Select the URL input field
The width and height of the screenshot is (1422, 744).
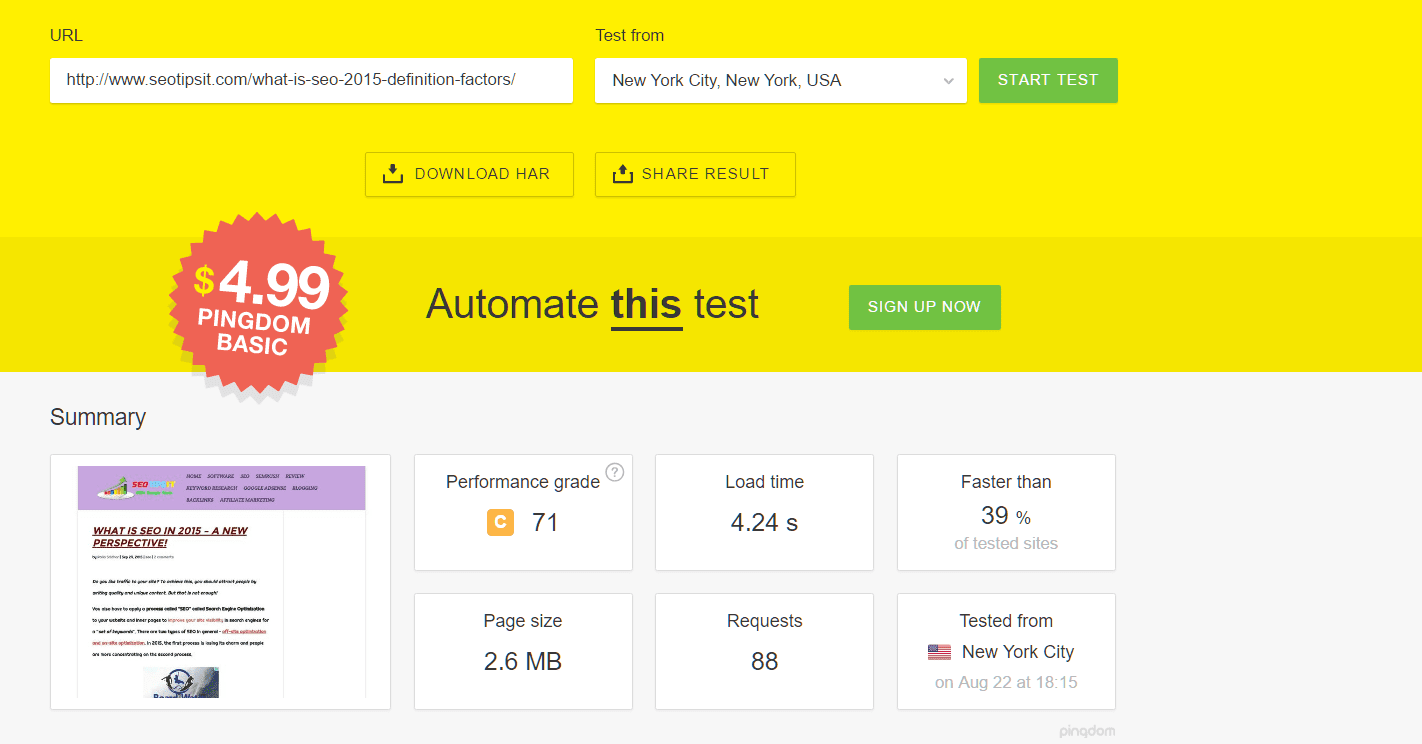(x=311, y=80)
